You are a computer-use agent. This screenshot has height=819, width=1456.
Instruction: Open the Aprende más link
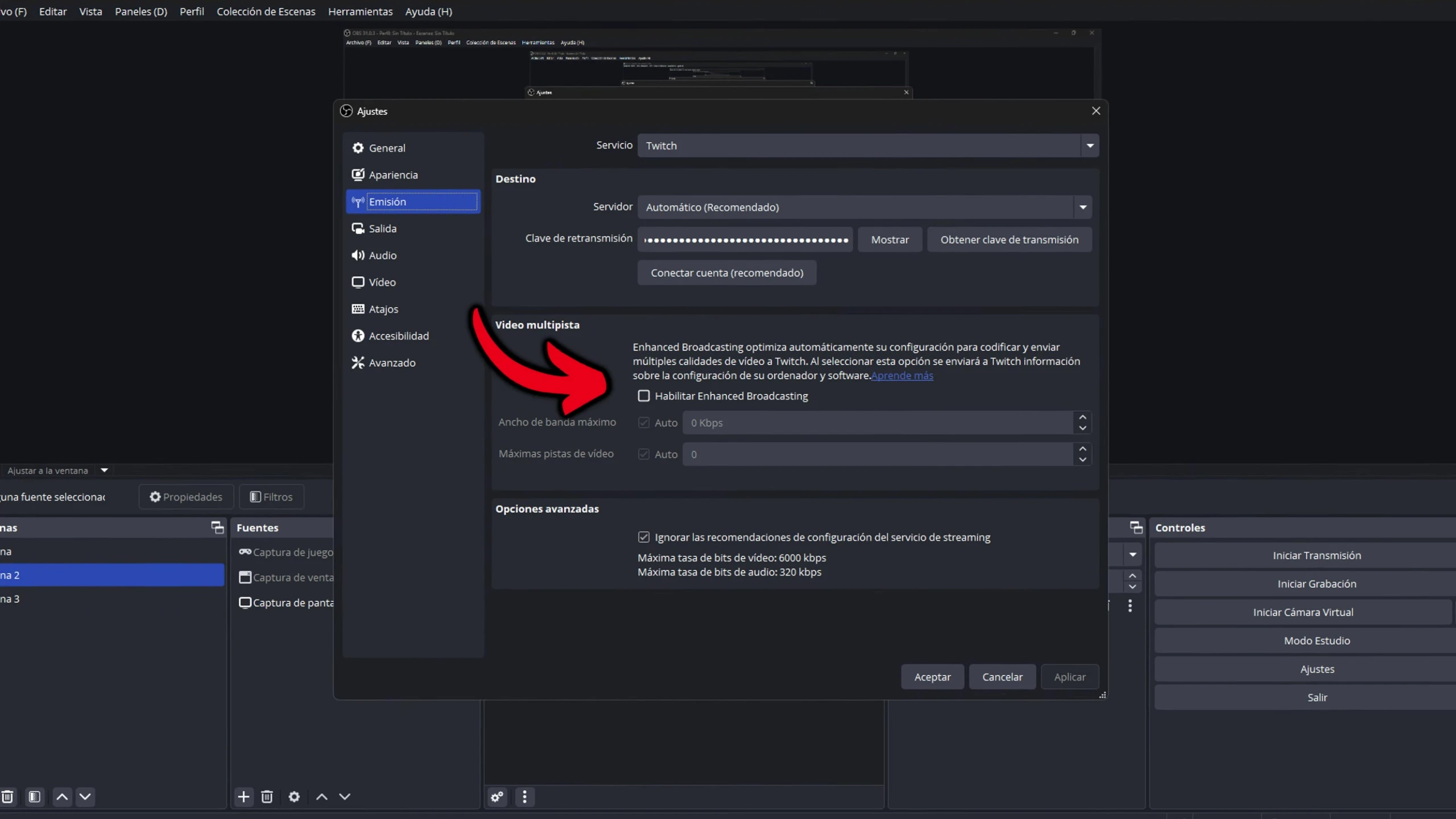902,375
